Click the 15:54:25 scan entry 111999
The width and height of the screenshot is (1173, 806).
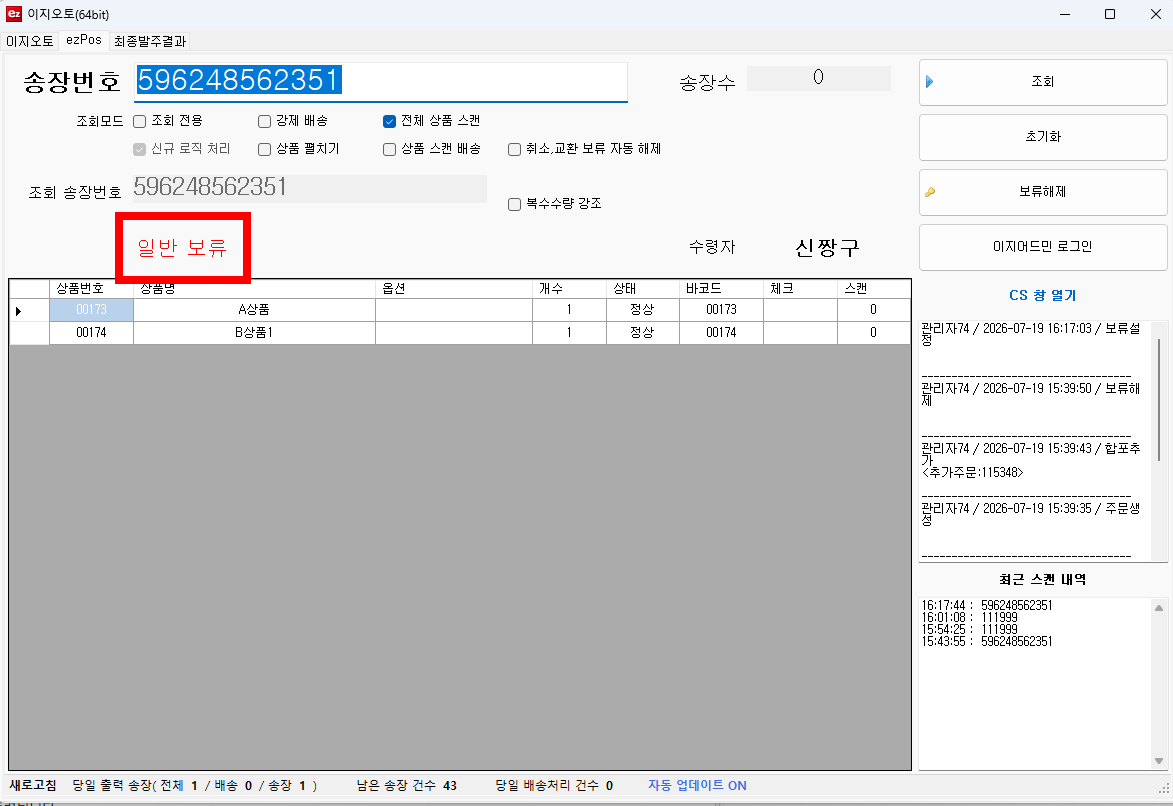point(970,629)
